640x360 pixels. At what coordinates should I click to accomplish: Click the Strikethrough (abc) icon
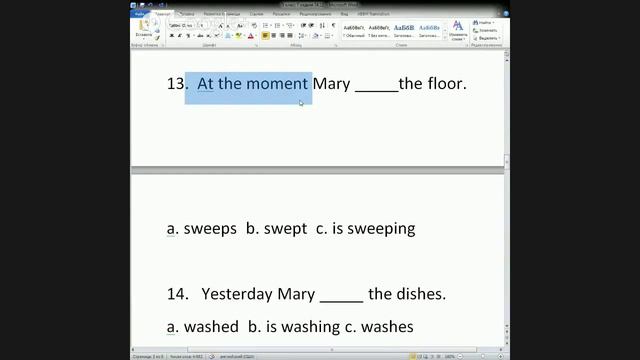tap(200, 36)
